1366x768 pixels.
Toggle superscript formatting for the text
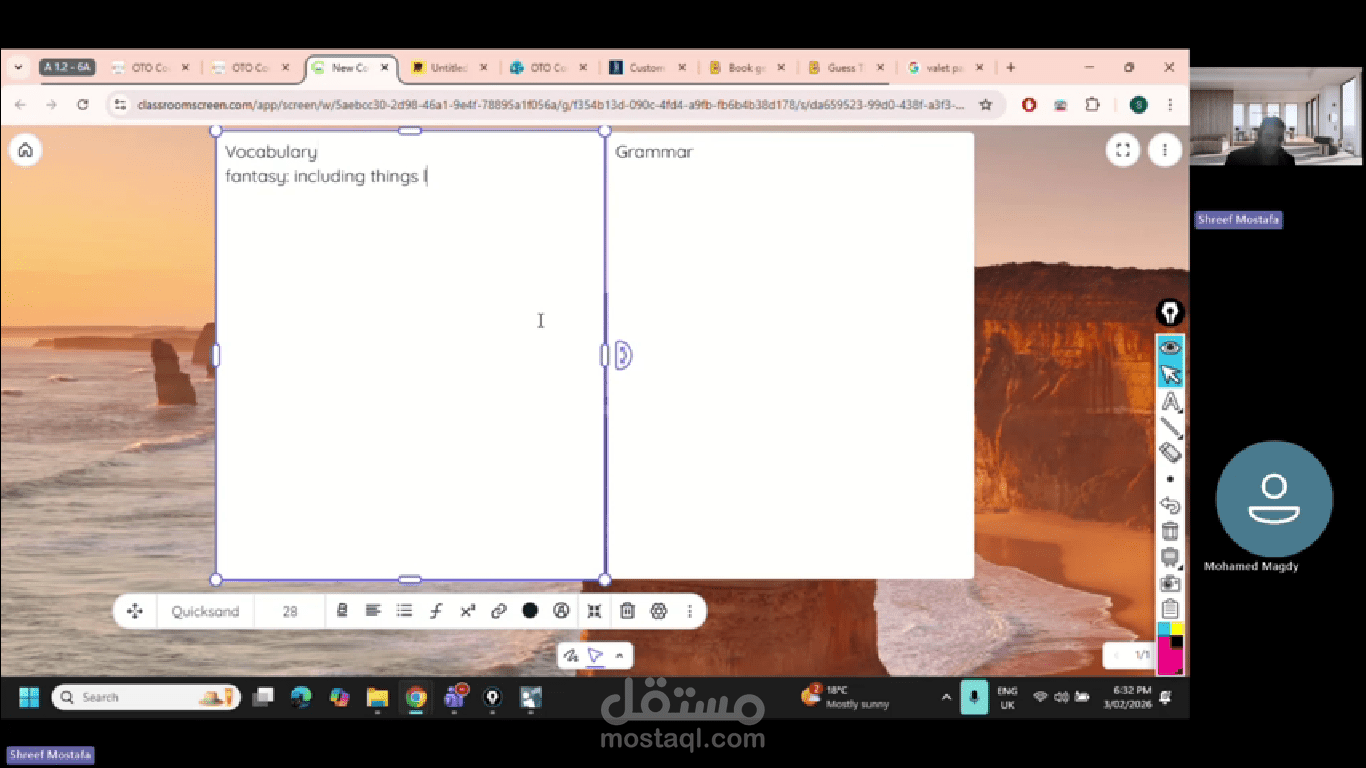click(467, 611)
